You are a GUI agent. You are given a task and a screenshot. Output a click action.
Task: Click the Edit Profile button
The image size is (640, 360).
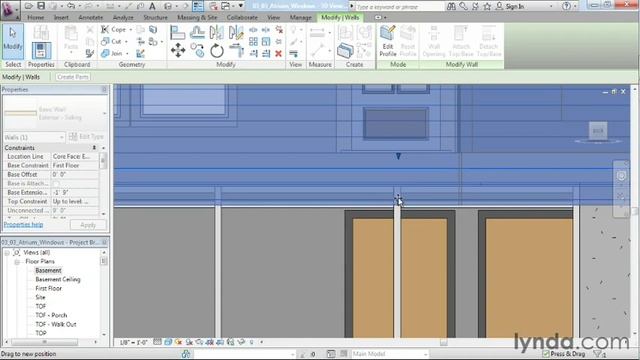click(x=387, y=41)
